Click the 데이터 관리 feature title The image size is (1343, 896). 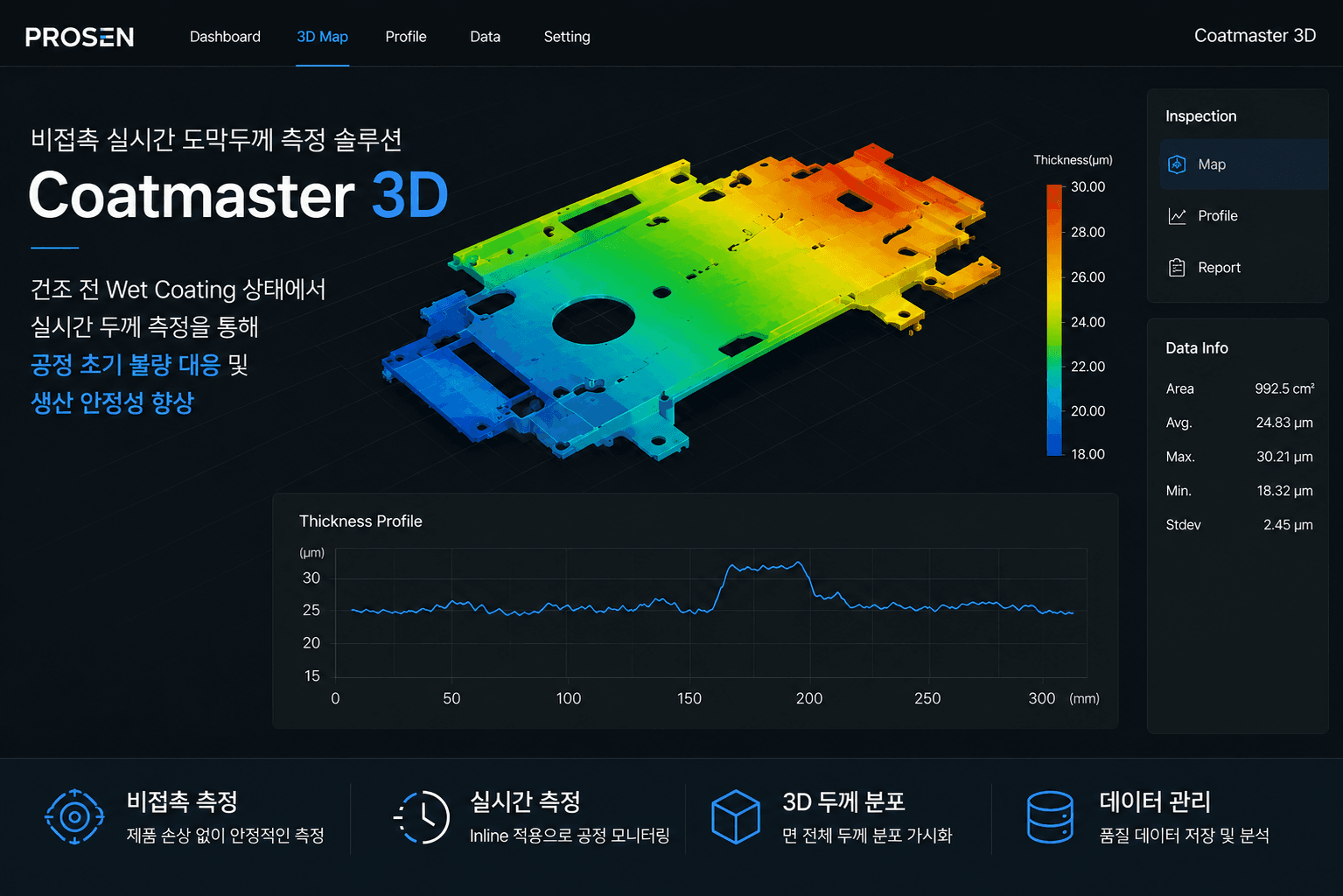[x=1155, y=801]
